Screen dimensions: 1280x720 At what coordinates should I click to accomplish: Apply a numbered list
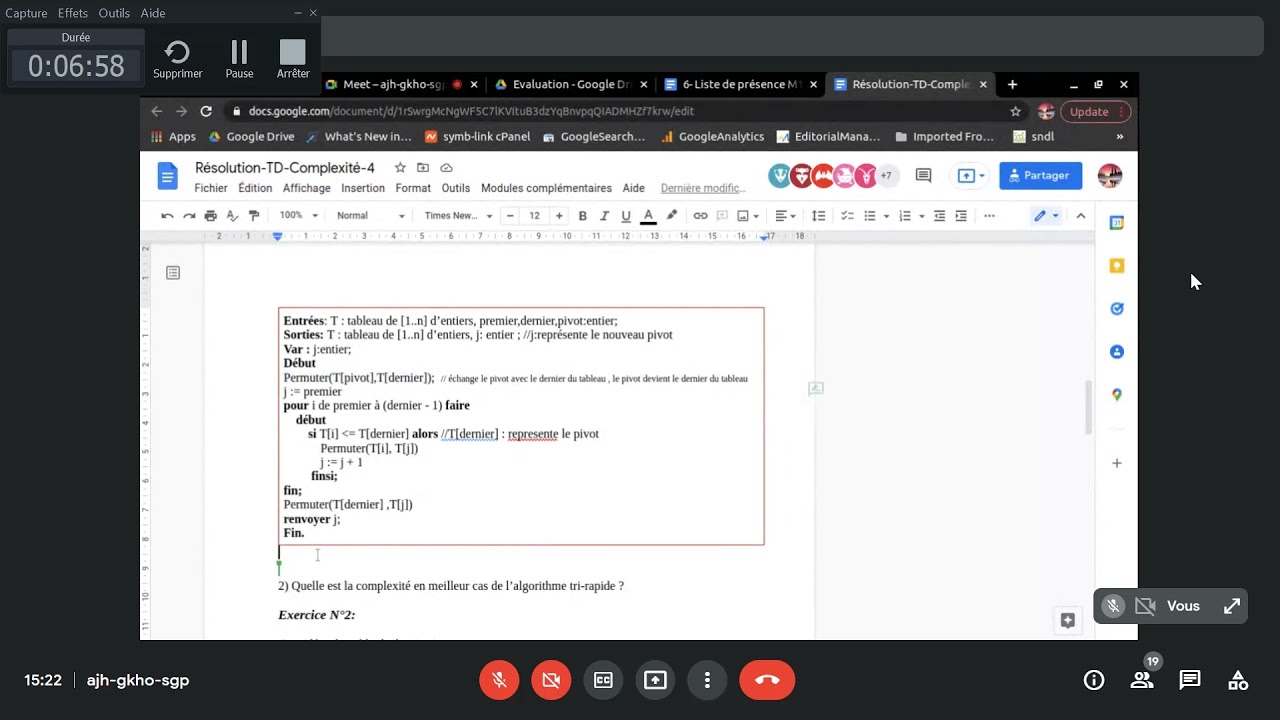[905, 216]
